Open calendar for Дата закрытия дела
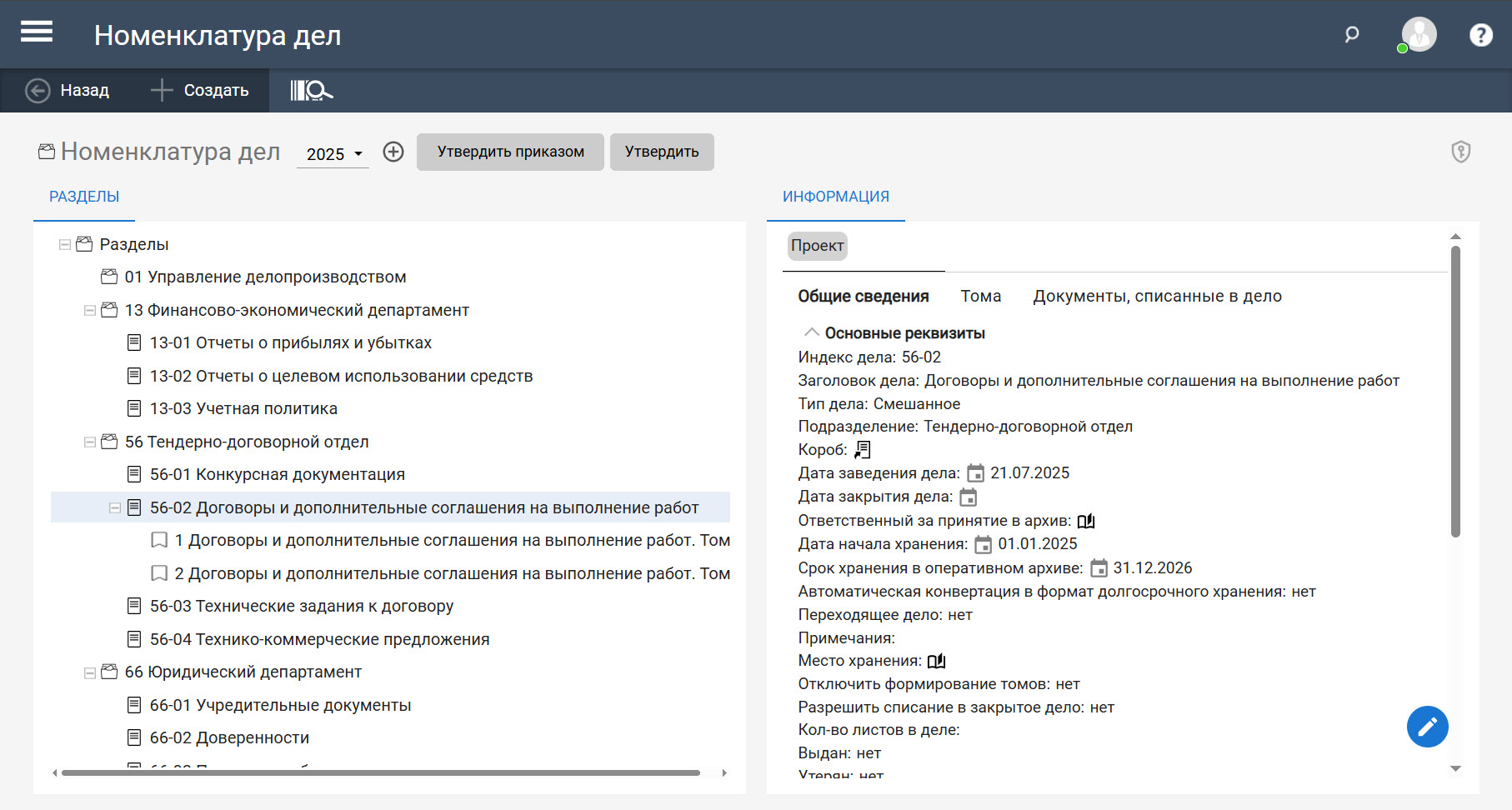This screenshot has width=1512, height=810. (968, 497)
